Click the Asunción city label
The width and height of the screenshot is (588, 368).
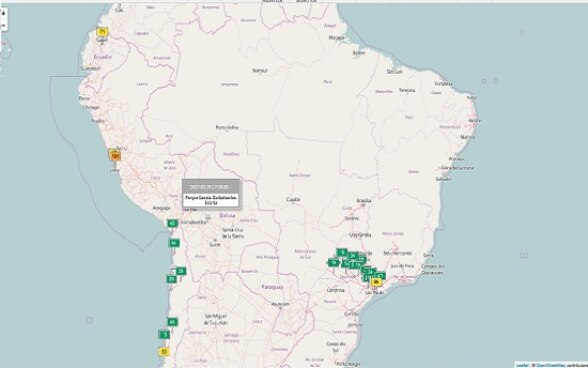coord(280,304)
